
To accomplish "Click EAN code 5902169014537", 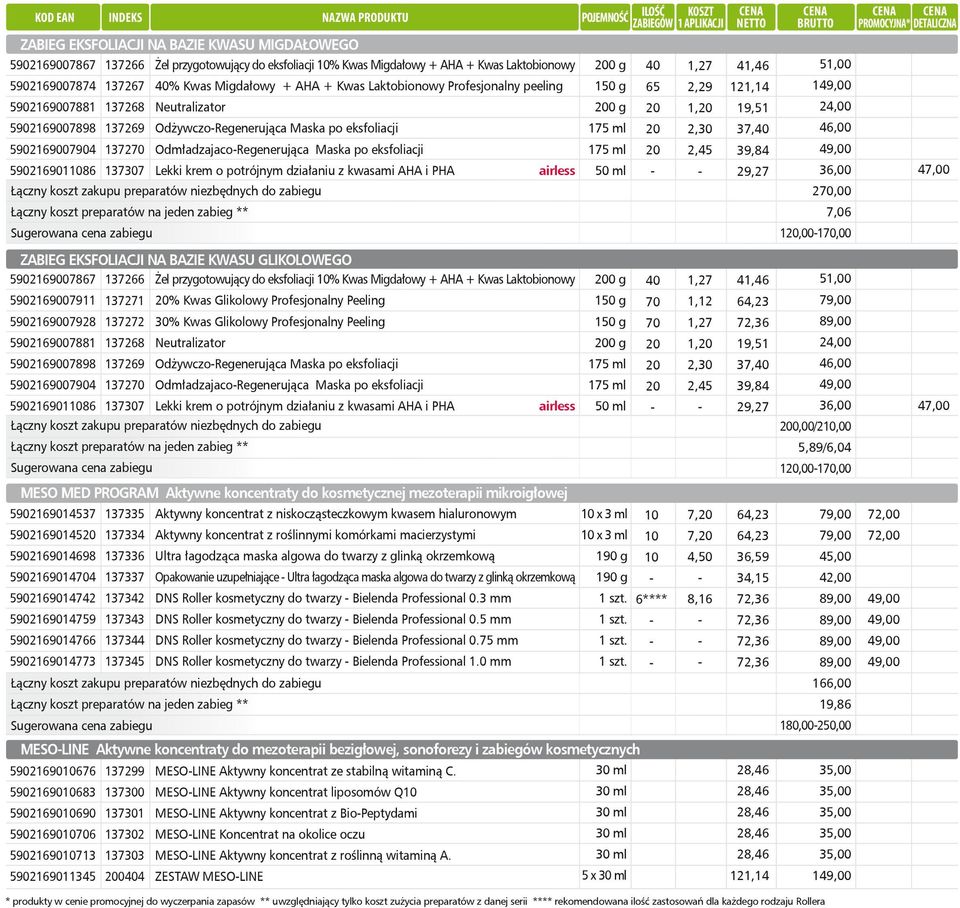I will point(53,514).
